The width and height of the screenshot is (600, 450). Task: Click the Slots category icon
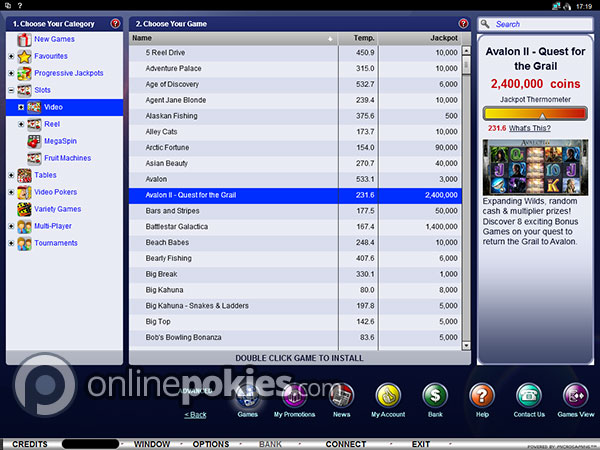click(24, 90)
